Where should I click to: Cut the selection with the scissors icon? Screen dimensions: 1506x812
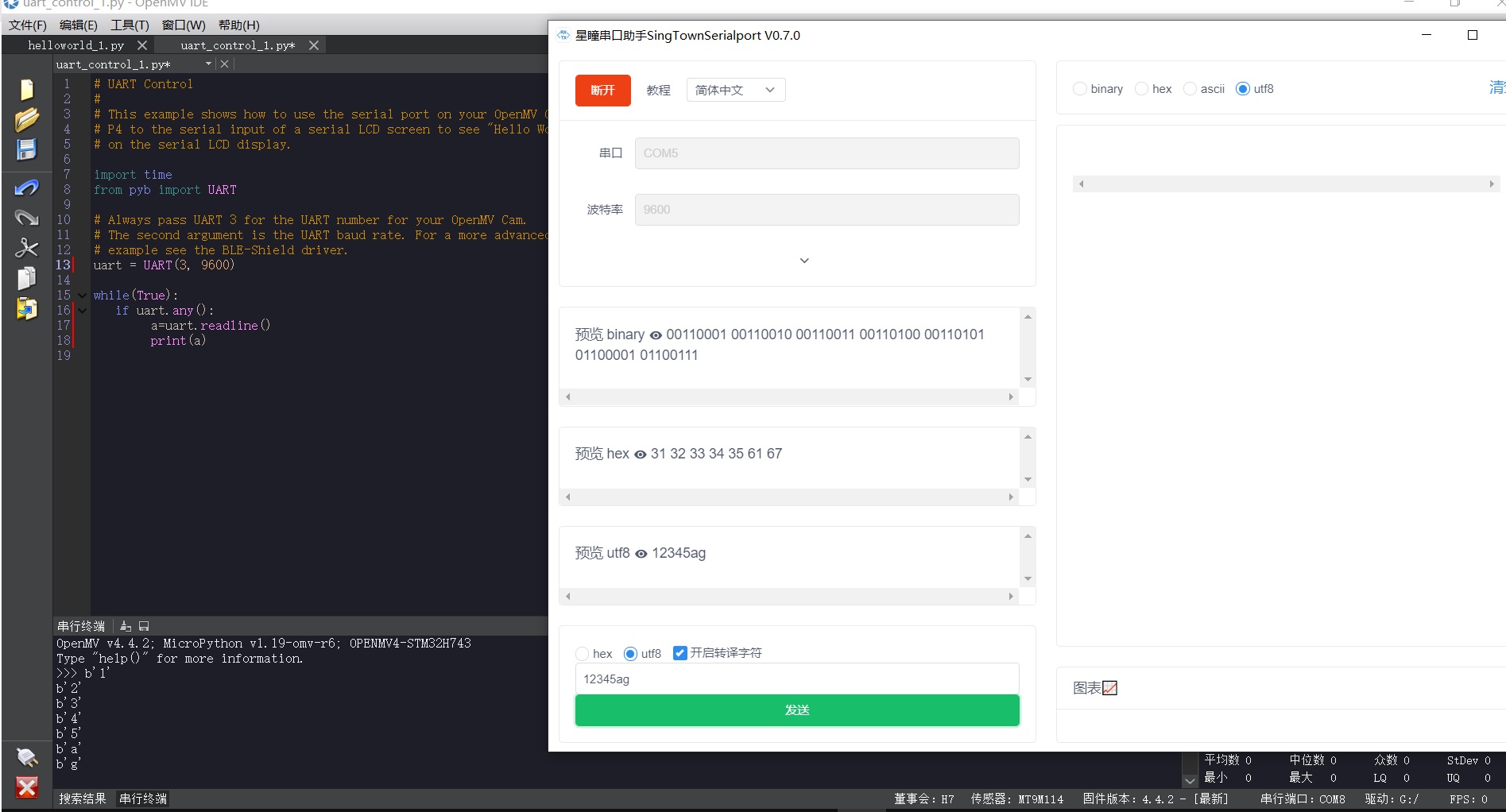pyautogui.click(x=26, y=248)
